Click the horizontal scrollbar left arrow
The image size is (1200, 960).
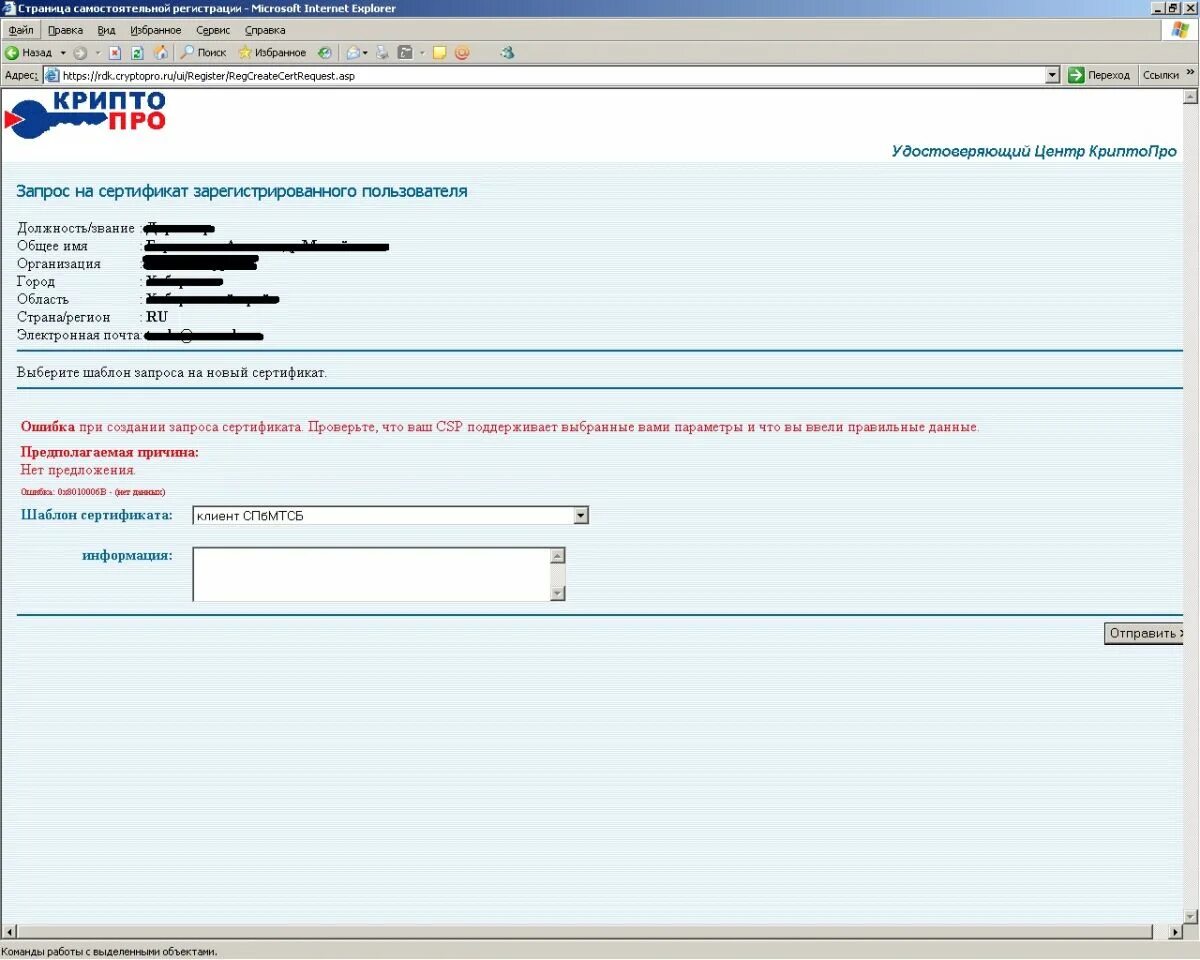coord(9,932)
